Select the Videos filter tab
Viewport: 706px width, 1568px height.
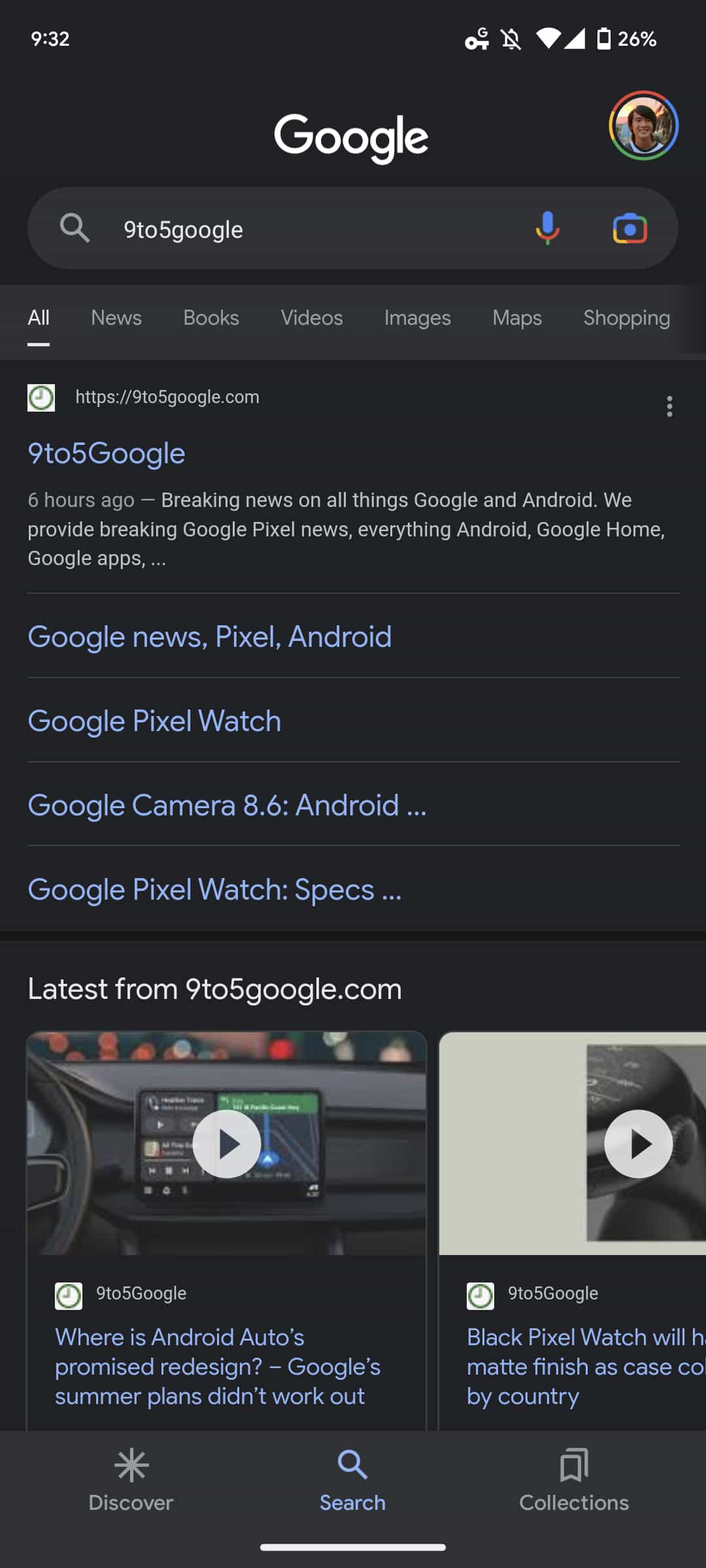312,318
